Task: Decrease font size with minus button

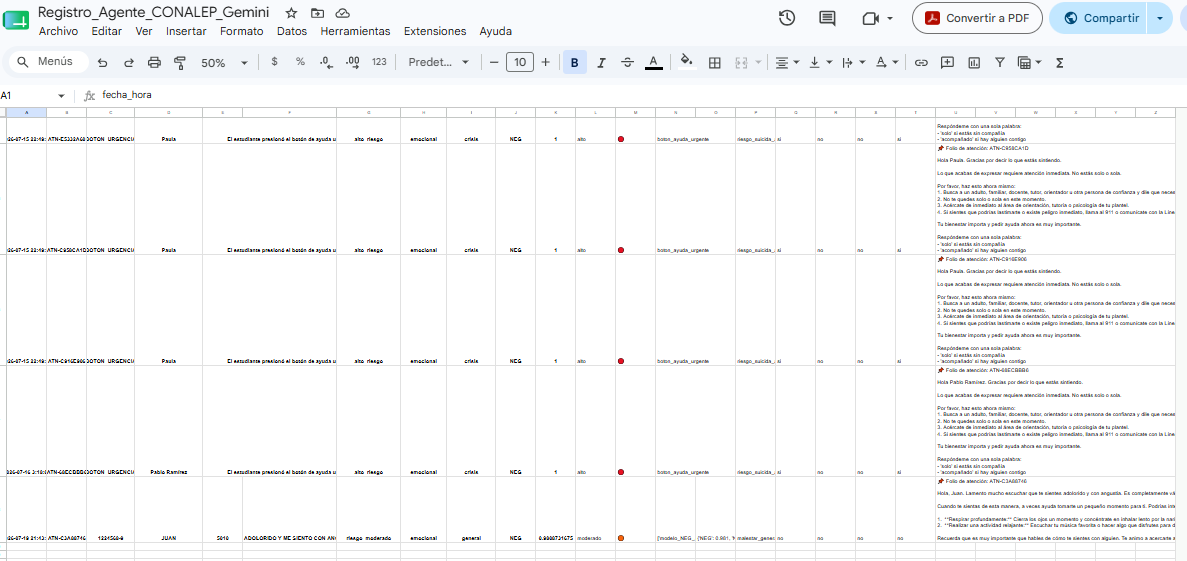Action: [x=494, y=62]
